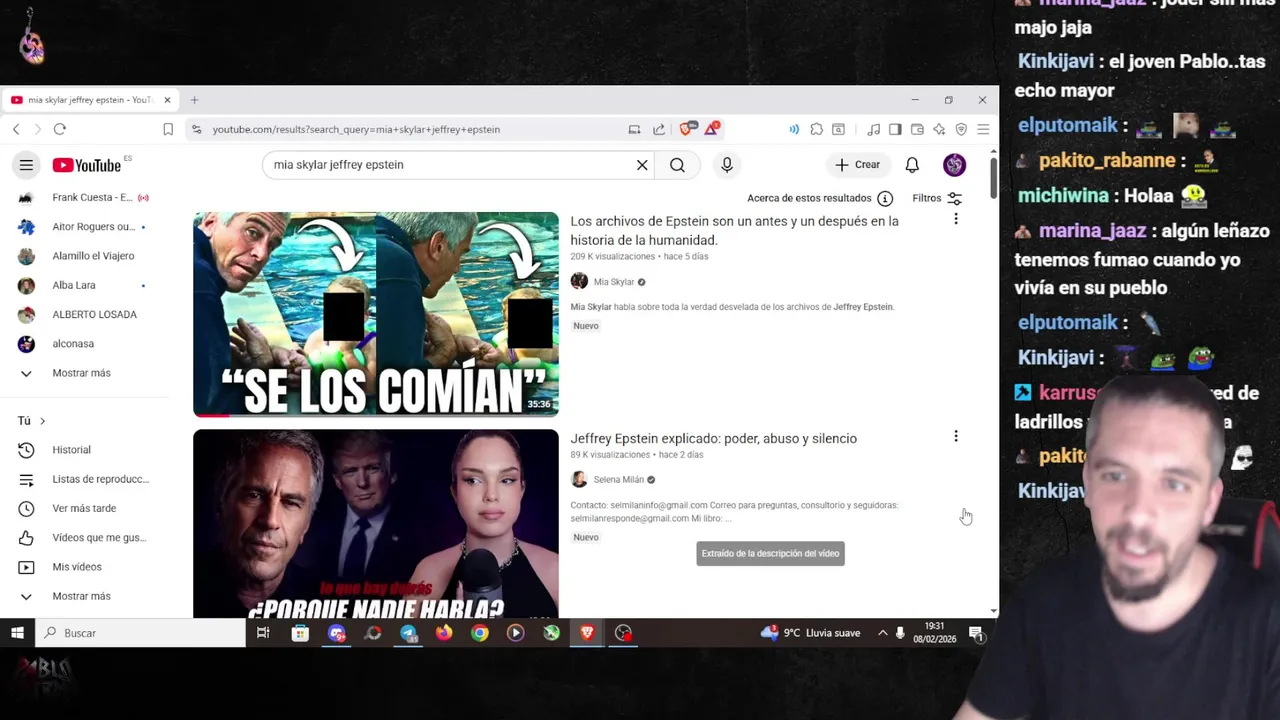Screen dimensions: 1280x720
Task: Expand the Tú section chevron
Action: point(42,421)
